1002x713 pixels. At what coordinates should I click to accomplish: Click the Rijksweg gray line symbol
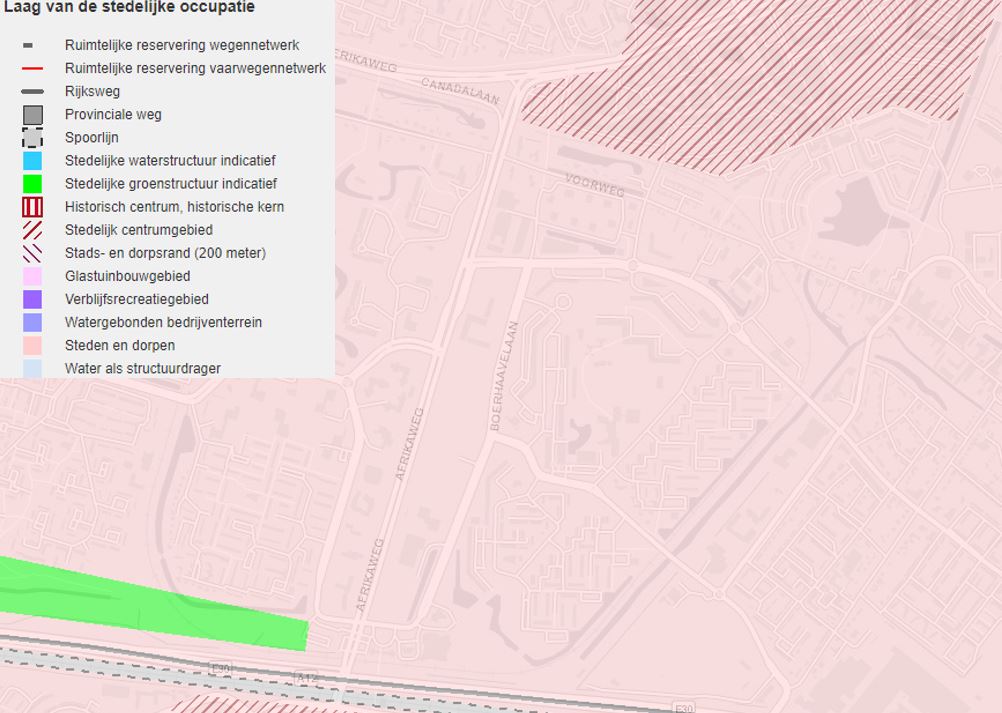click(x=32, y=92)
